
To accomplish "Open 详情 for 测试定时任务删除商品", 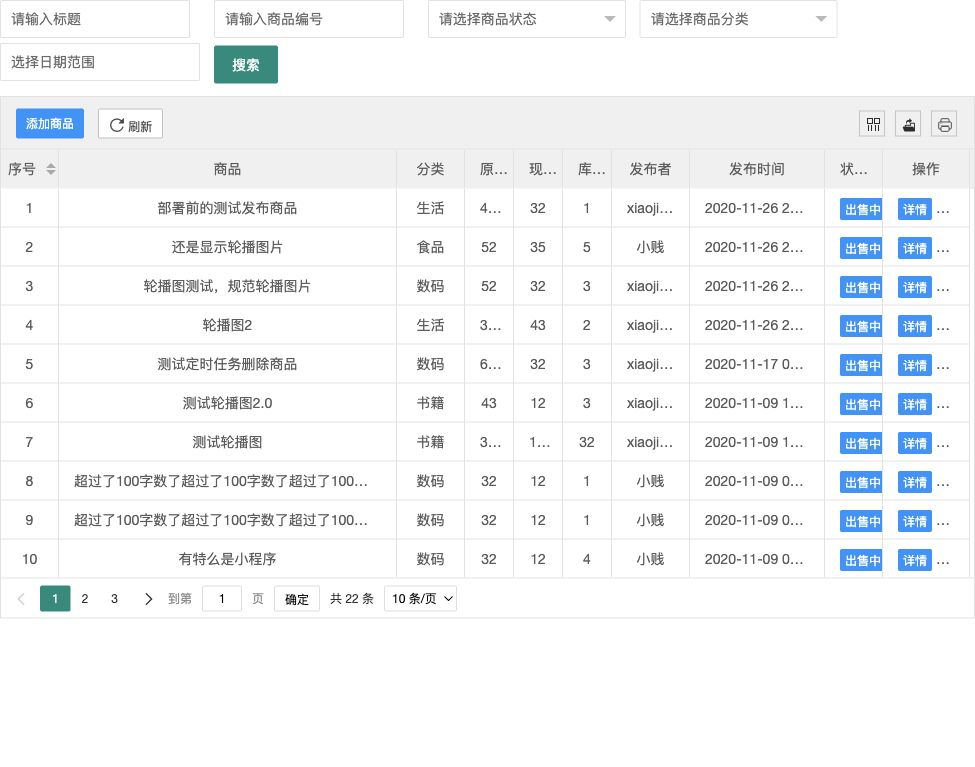I will [x=915, y=366].
